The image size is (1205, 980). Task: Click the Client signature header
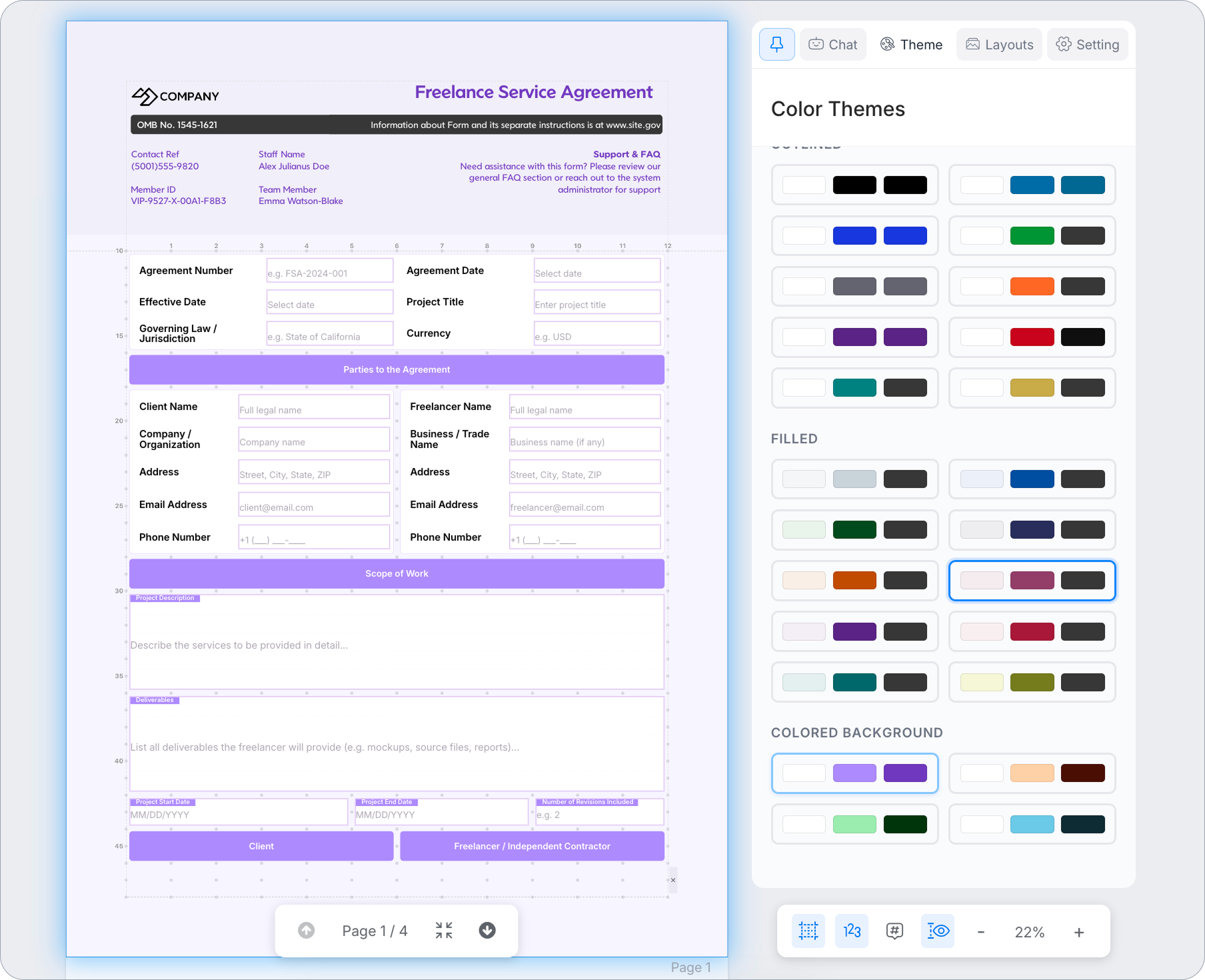(x=261, y=846)
